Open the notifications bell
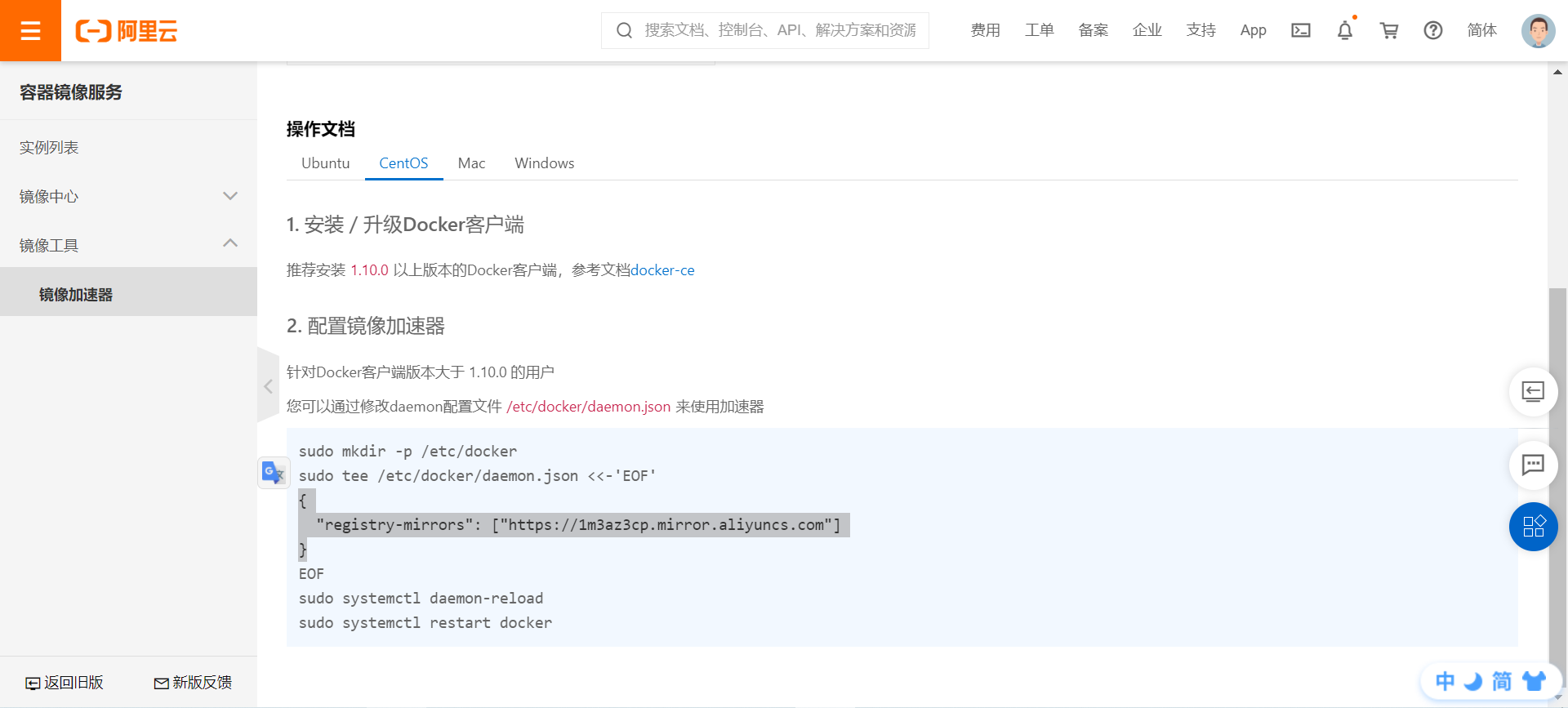The width and height of the screenshot is (1568, 708). [1345, 30]
